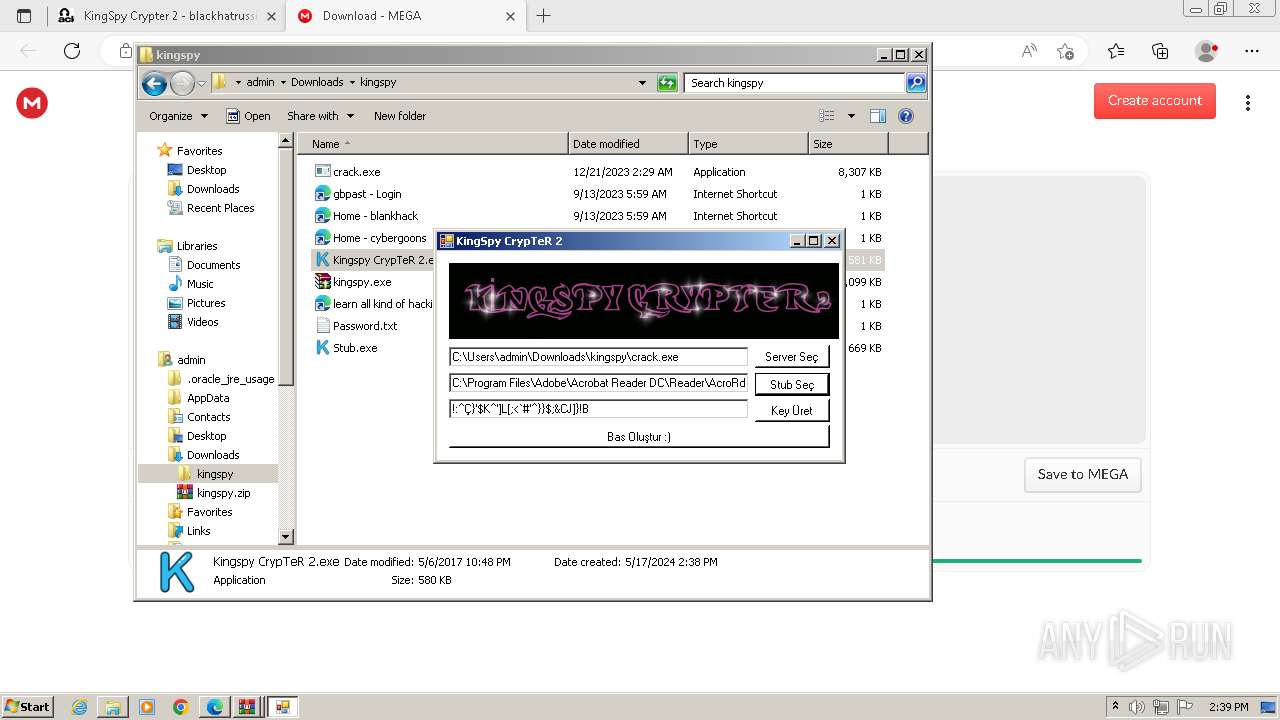Click the crack.exe server path field
Image resolution: width=1280 pixels, height=720 pixels.
[598, 357]
